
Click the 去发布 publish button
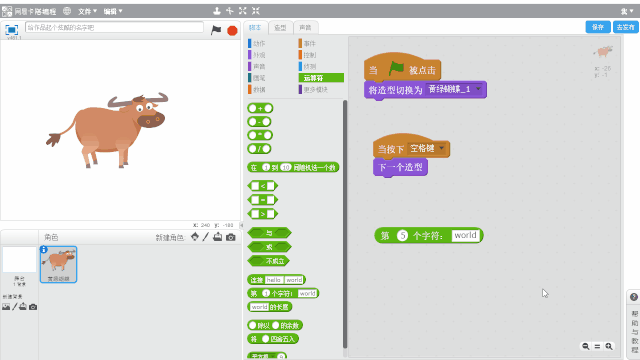(626, 27)
